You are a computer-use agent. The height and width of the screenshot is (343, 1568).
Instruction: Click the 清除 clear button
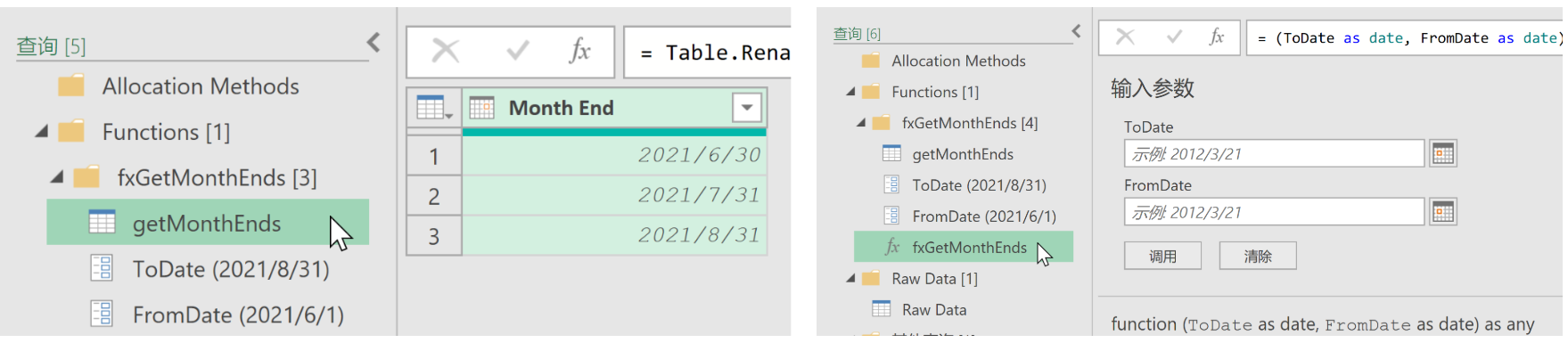[1258, 256]
